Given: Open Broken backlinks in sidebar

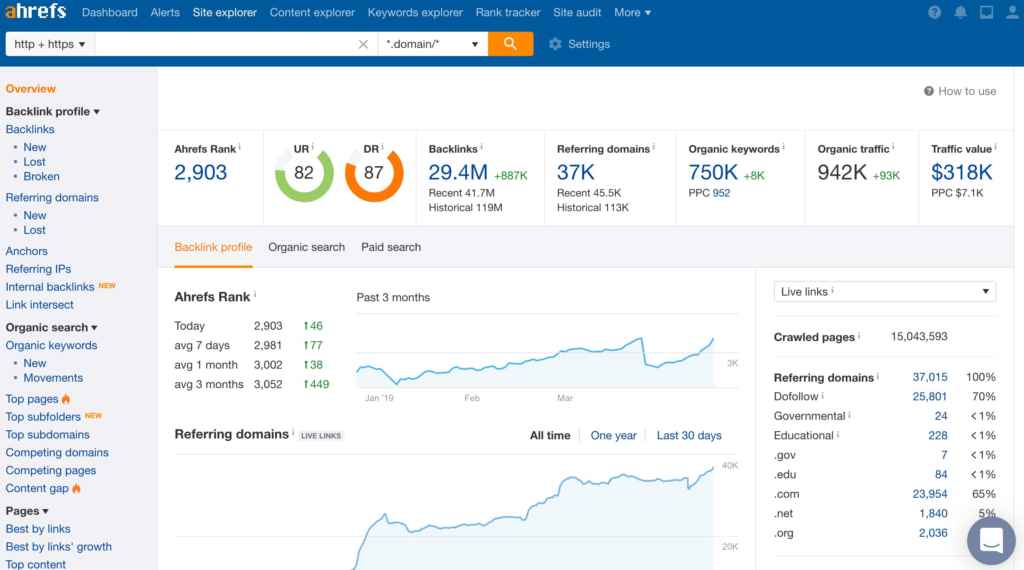Looking at the screenshot, I should pyautogui.click(x=41, y=176).
